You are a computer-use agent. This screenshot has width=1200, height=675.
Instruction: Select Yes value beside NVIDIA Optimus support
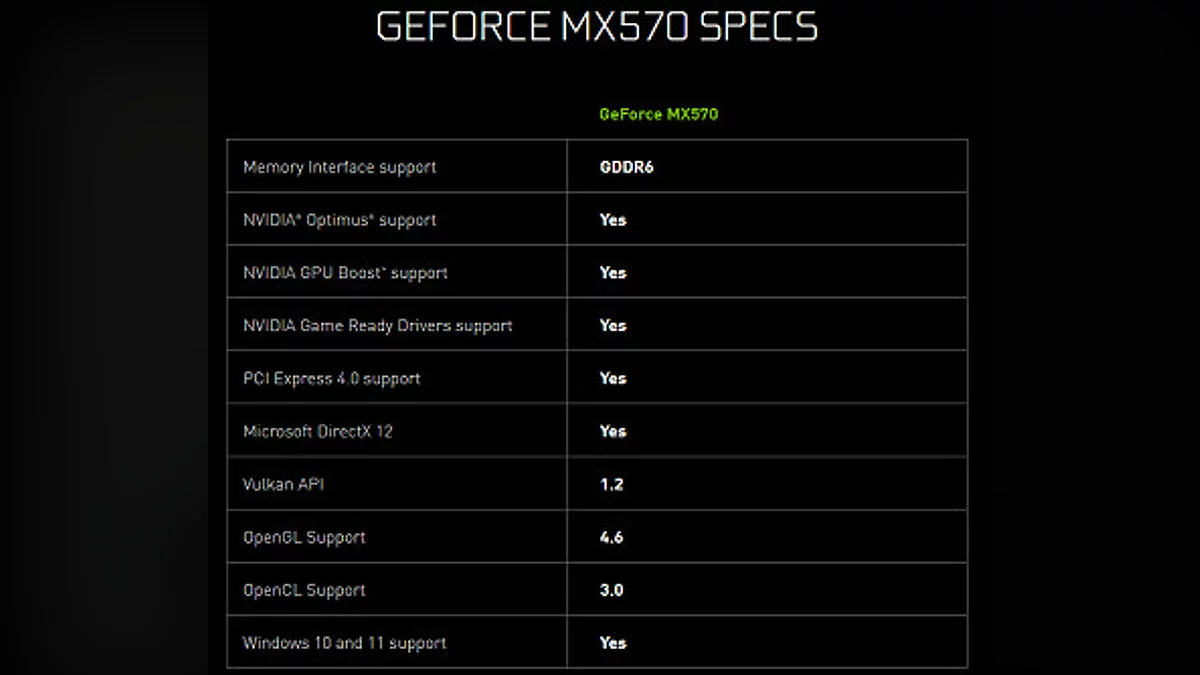613,220
